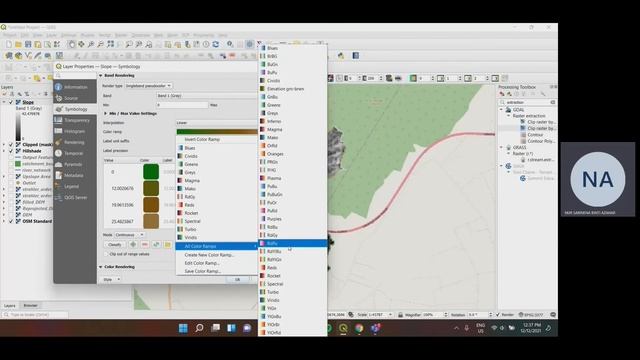Toggle the Render checkbox in status bar

pyautogui.click(x=498, y=315)
